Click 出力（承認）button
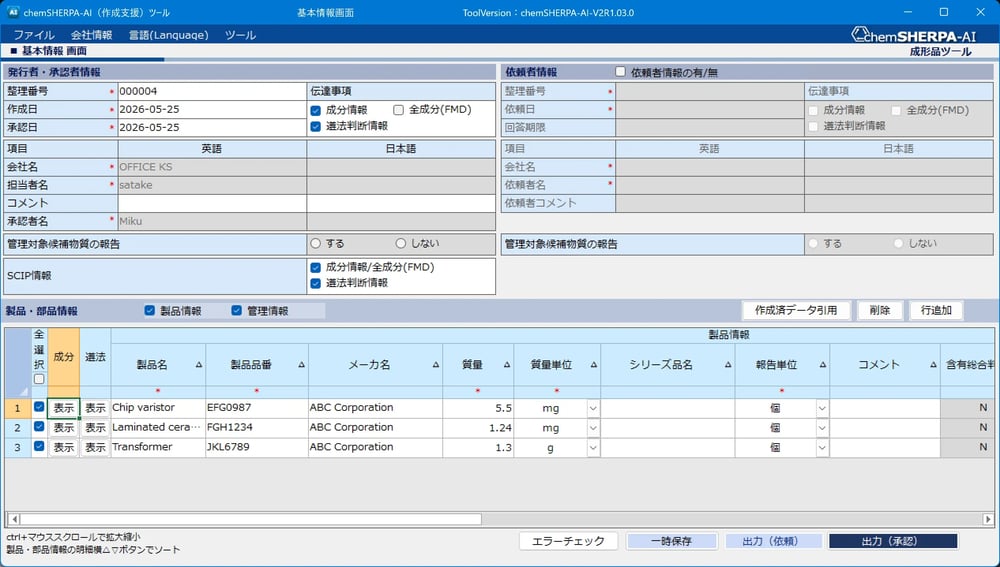 [893, 541]
